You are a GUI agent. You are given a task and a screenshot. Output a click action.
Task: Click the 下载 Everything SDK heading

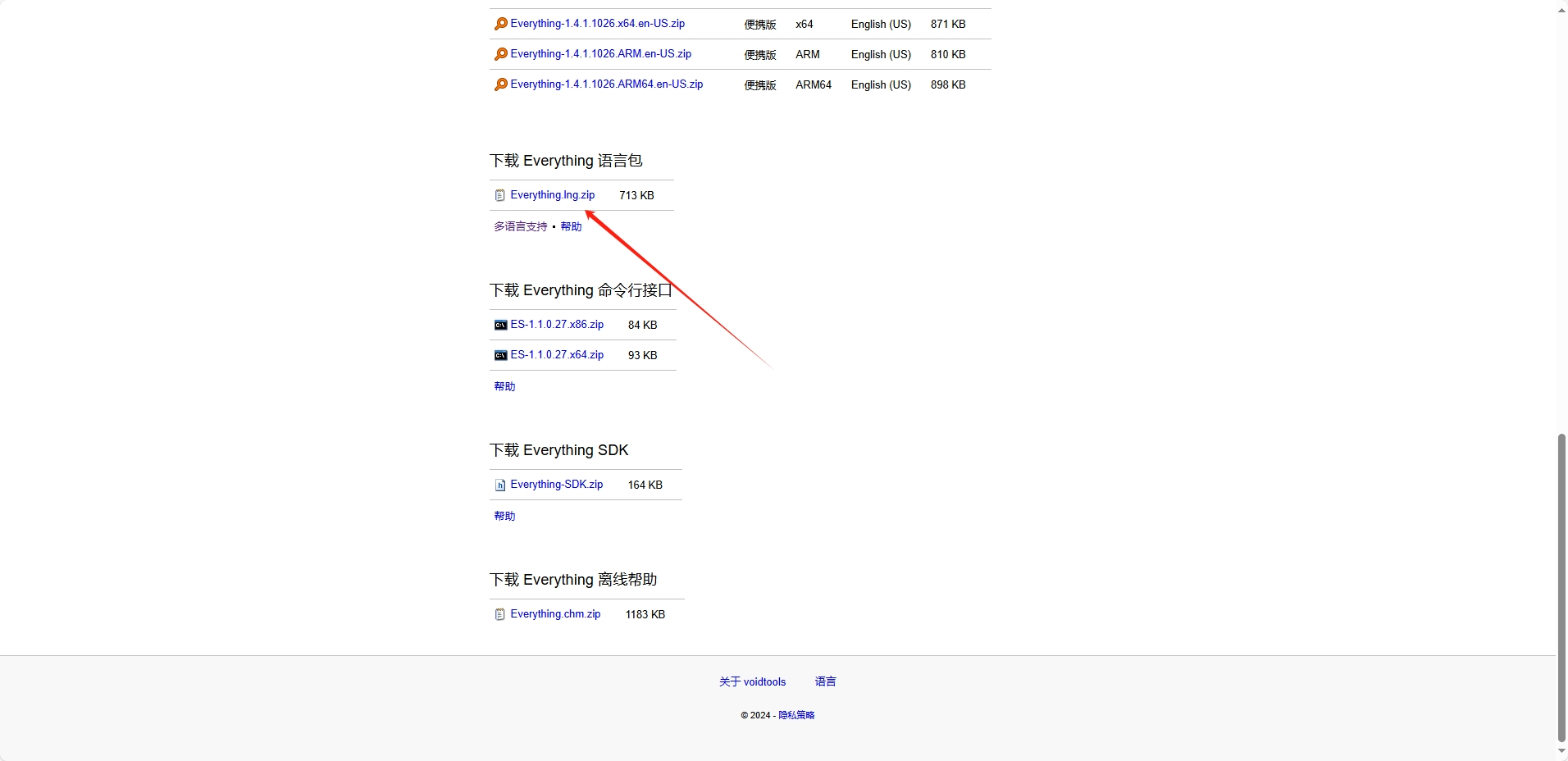click(558, 450)
